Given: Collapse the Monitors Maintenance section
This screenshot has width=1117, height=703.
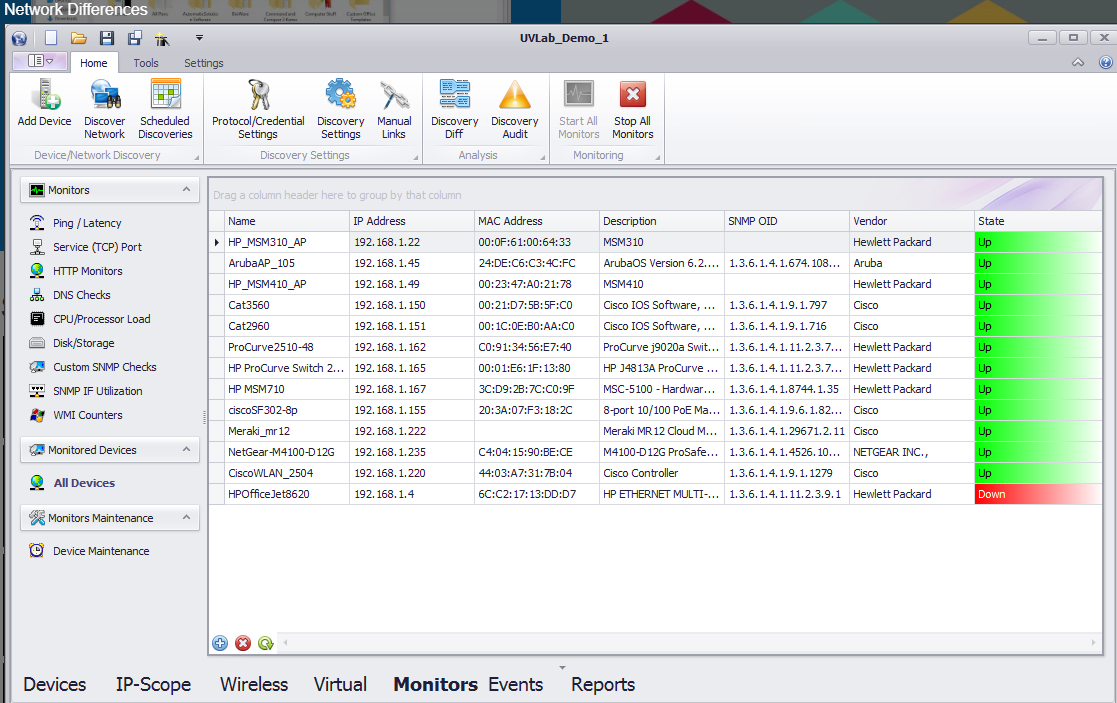Looking at the screenshot, I should (x=186, y=517).
